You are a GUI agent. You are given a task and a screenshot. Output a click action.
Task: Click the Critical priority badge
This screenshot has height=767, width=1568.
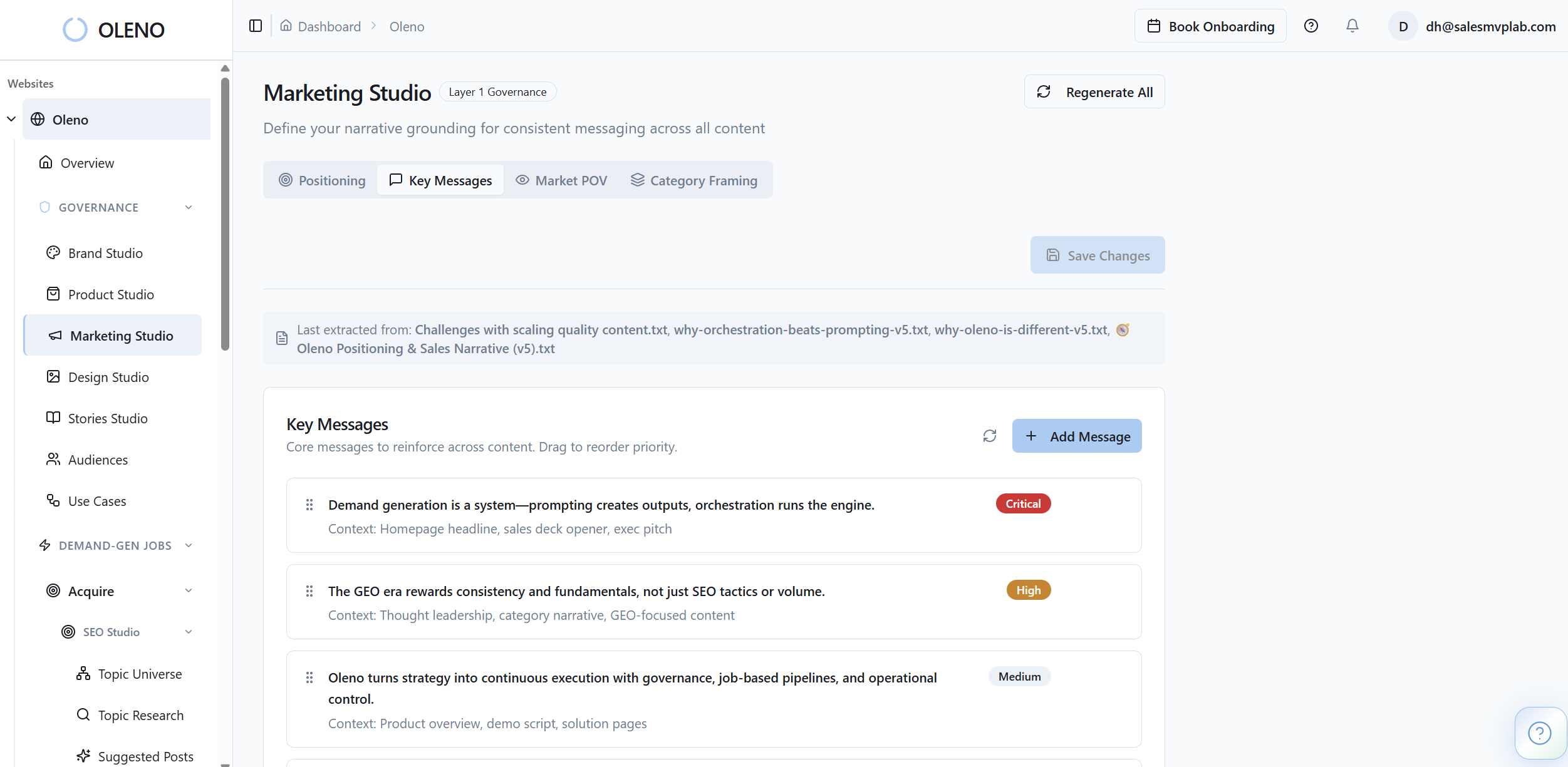1023,504
